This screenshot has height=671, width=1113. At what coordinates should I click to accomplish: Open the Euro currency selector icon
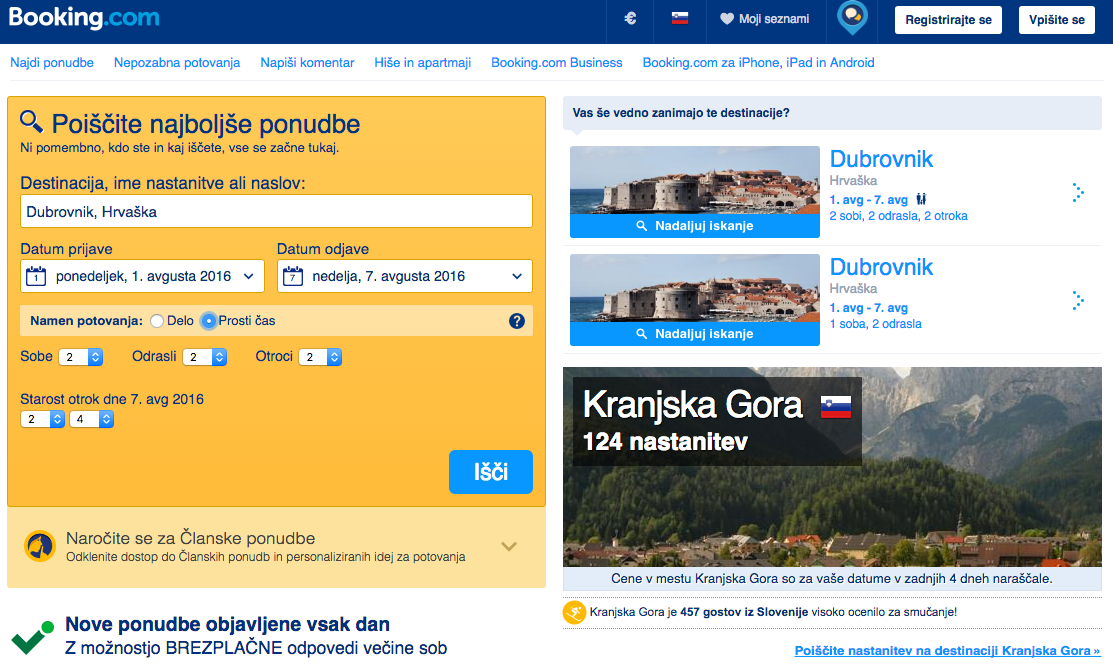tap(629, 19)
